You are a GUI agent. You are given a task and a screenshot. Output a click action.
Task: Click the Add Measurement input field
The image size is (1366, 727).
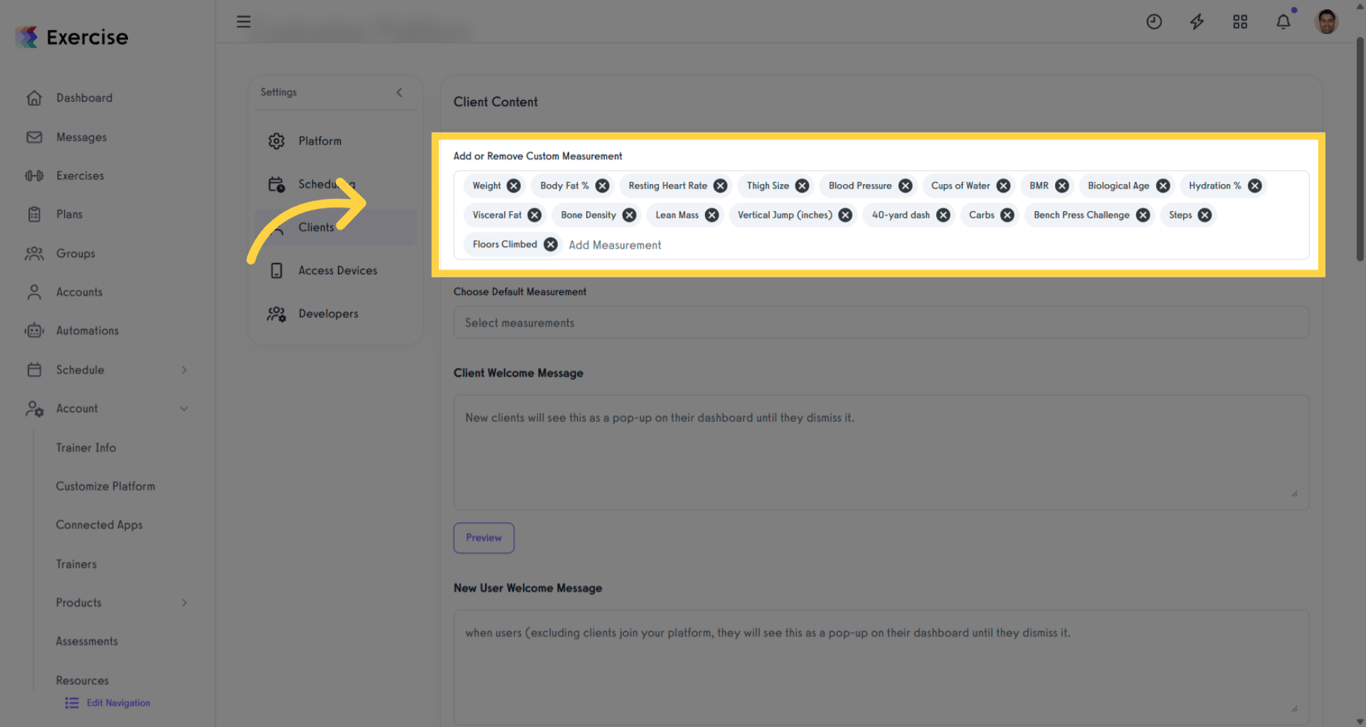615,244
